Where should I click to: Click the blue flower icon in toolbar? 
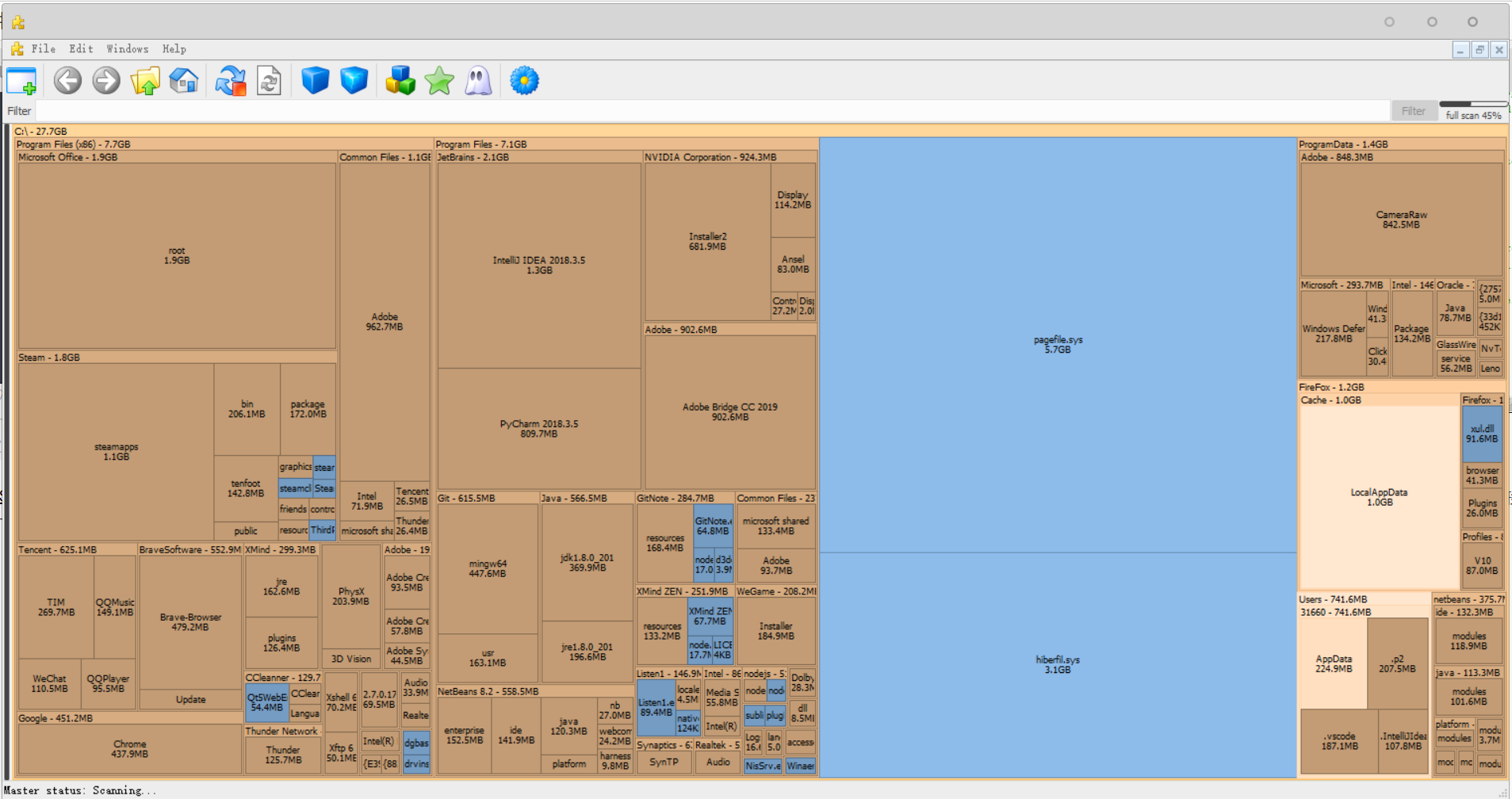pyautogui.click(x=524, y=80)
